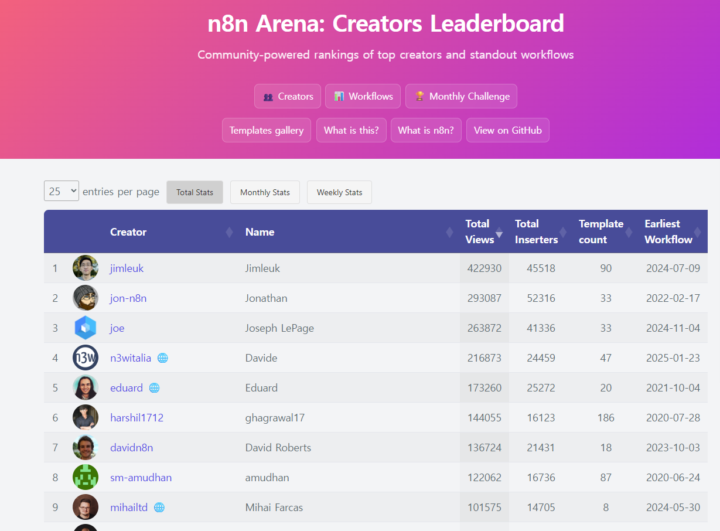
Task: Switch to Total Stats tab
Action: click(195, 192)
